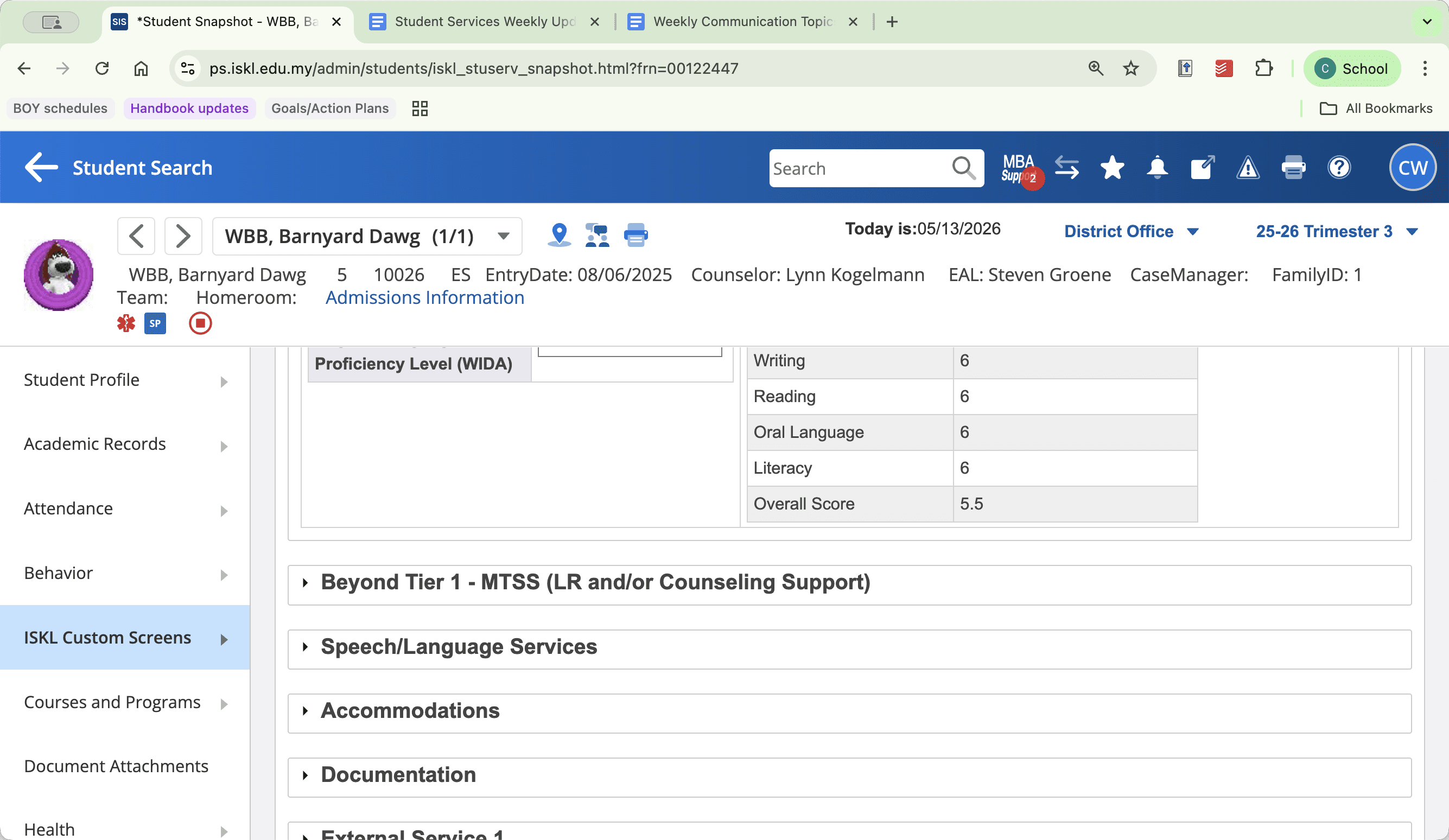Screen dimensions: 1449x840
Task: Close the Student Snapshot browser tab
Action: coord(337,22)
